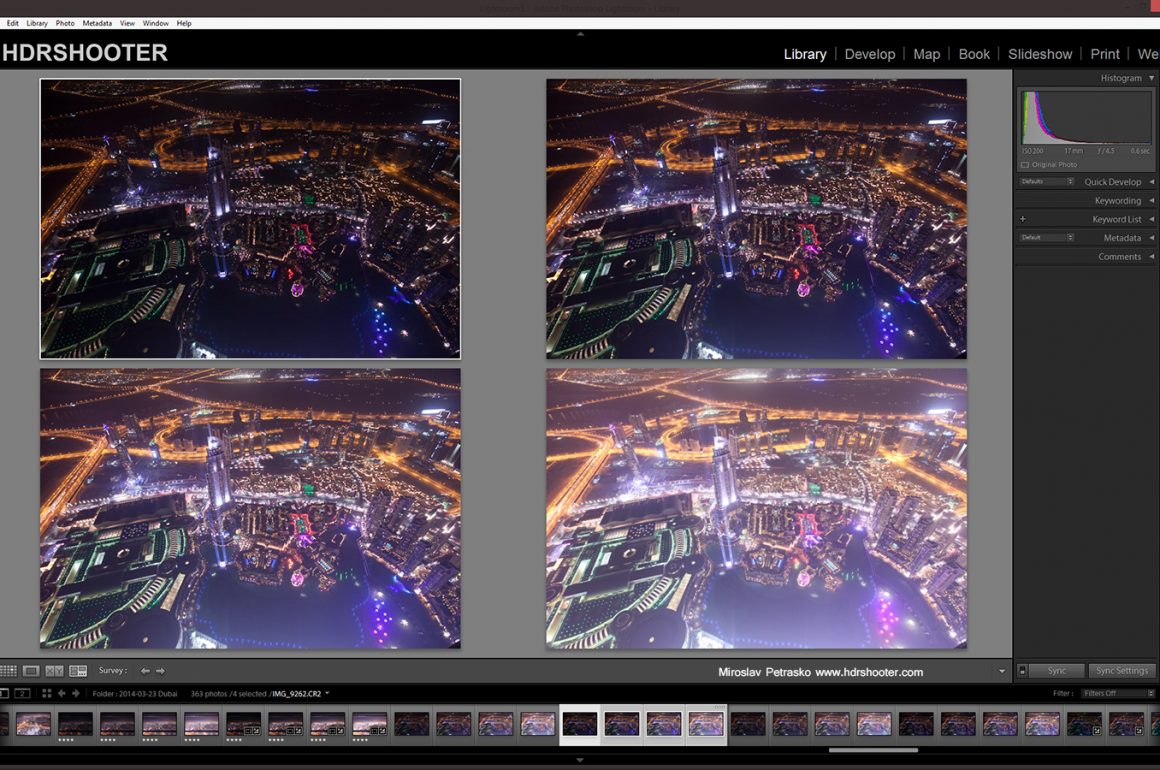1160x770 pixels.
Task: Click the HDRSHOOTER identity plate
Action: 85,53
